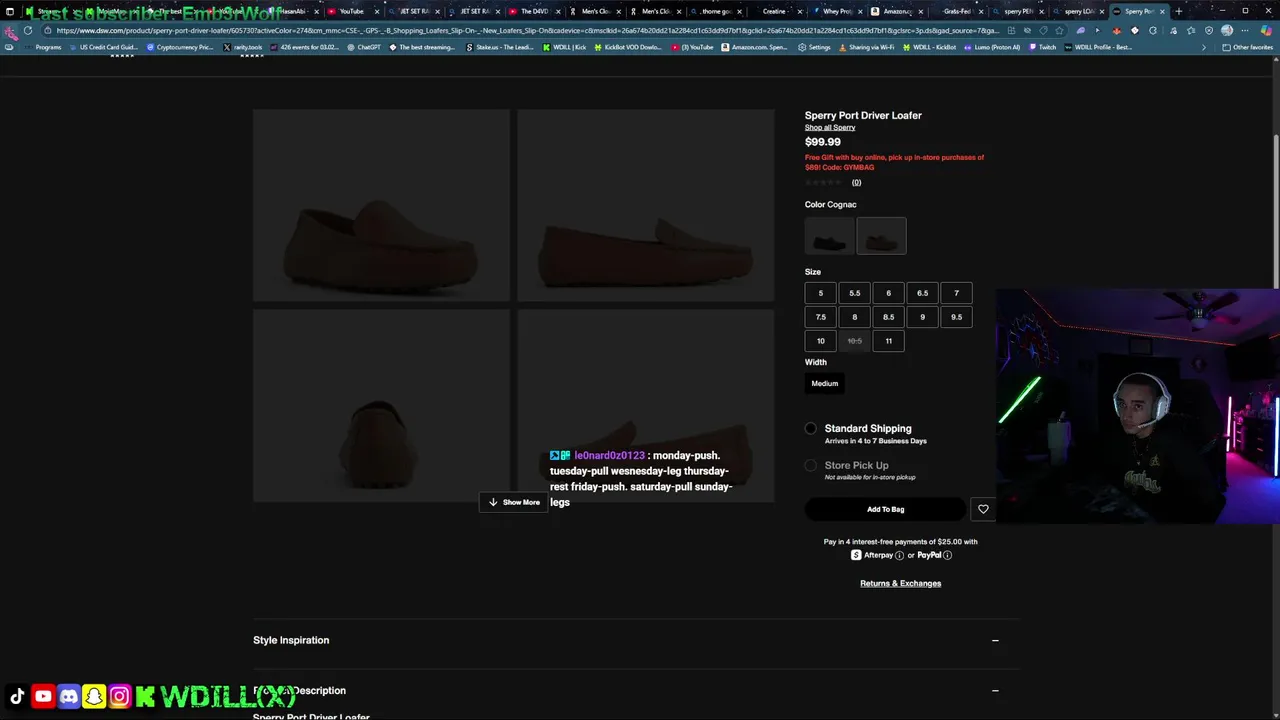1280x720 pixels.
Task: Open Lumo (Proton AI) bookmark
Action: (992, 47)
